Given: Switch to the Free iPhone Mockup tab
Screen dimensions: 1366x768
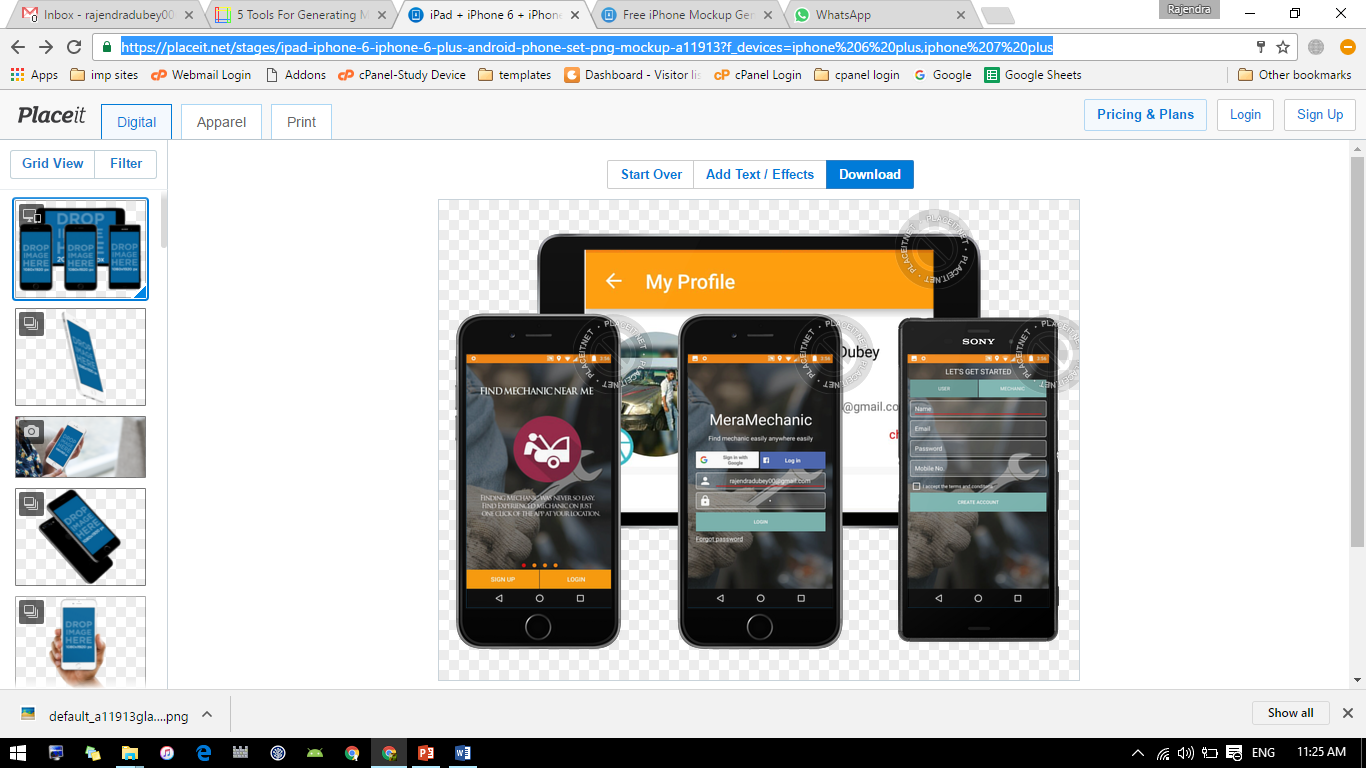Looking at the screenshot, I should point(687,15).
